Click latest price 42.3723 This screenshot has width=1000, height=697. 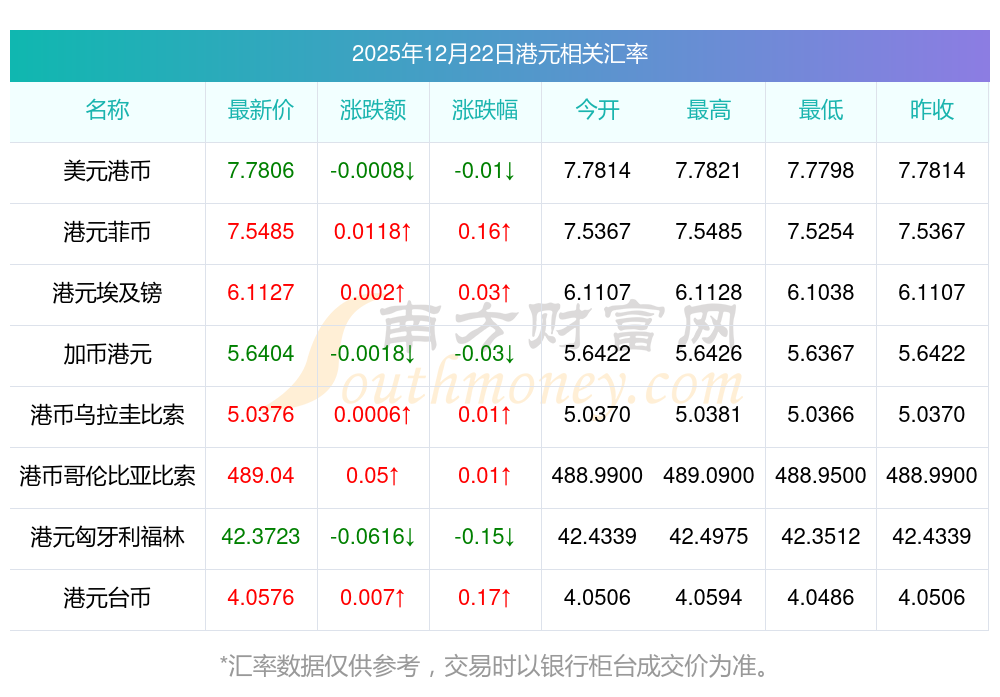(261, 536)
